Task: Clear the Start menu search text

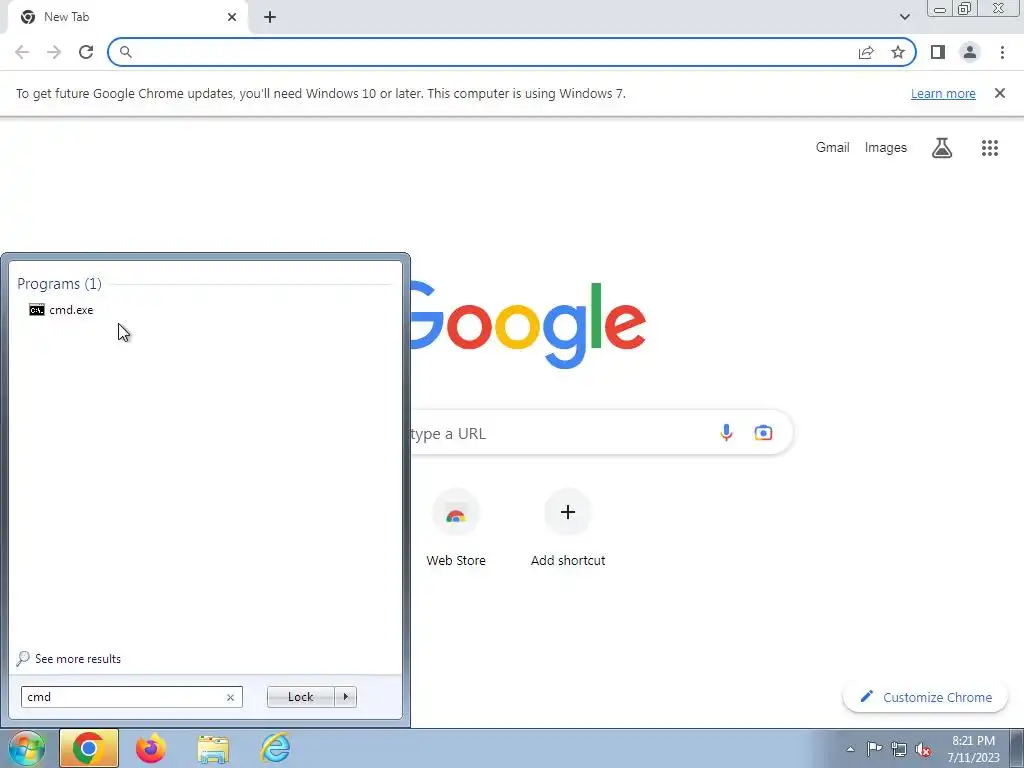Action: pos(230,697)
